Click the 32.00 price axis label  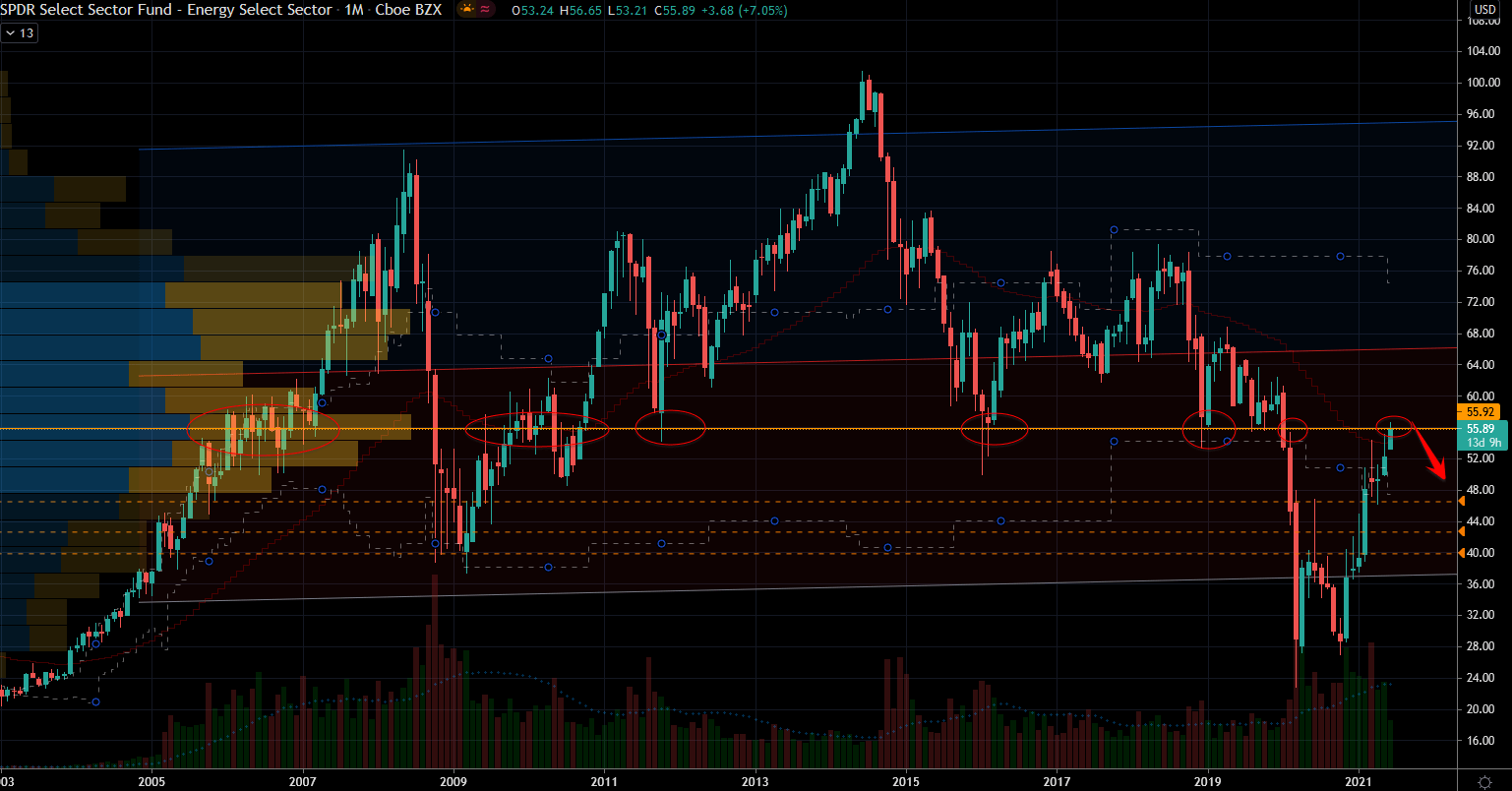(x=1481, y=614)
